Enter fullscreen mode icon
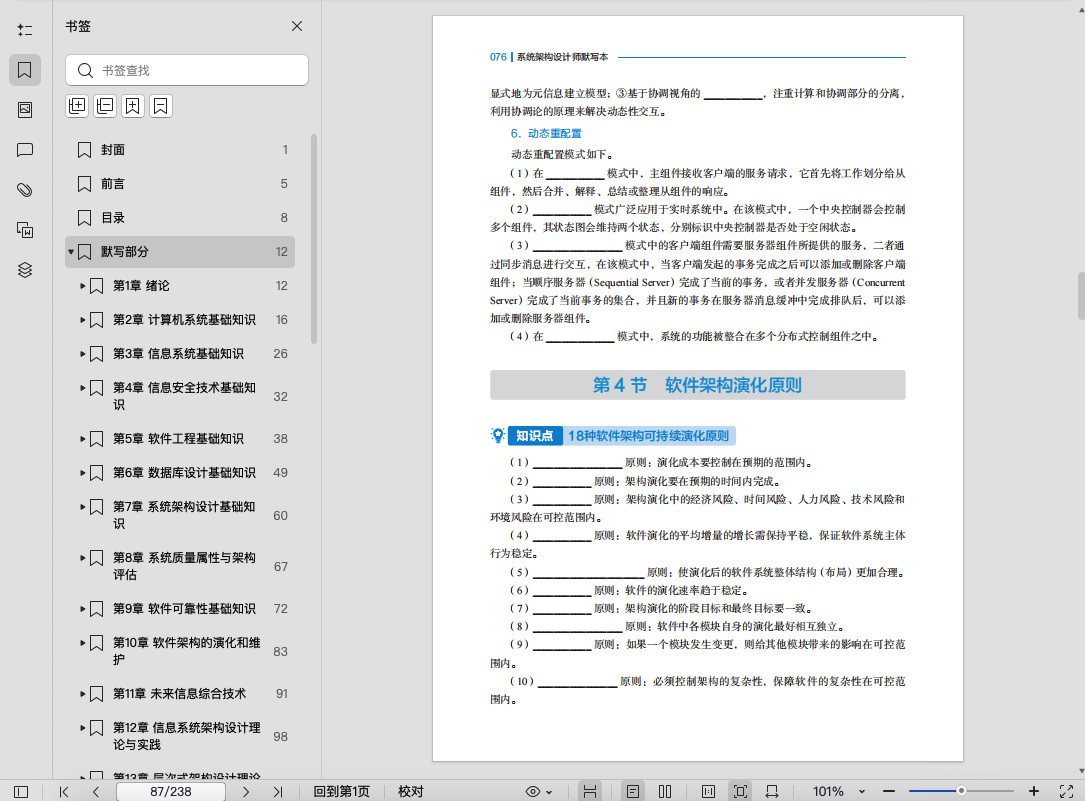Viewport: 1085px width, 801px height. click(1066, 791)
